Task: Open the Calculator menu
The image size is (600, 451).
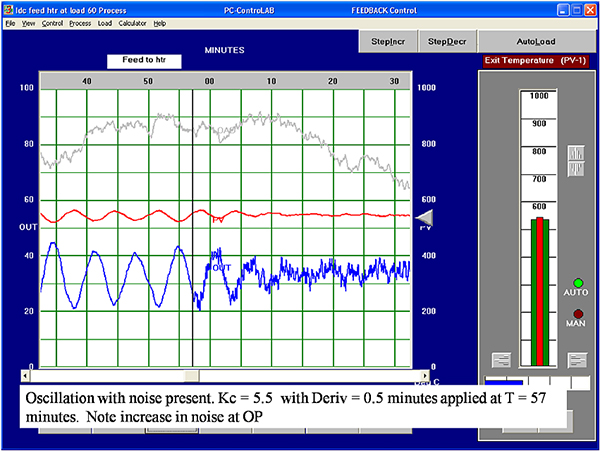Action: (132, 23)
